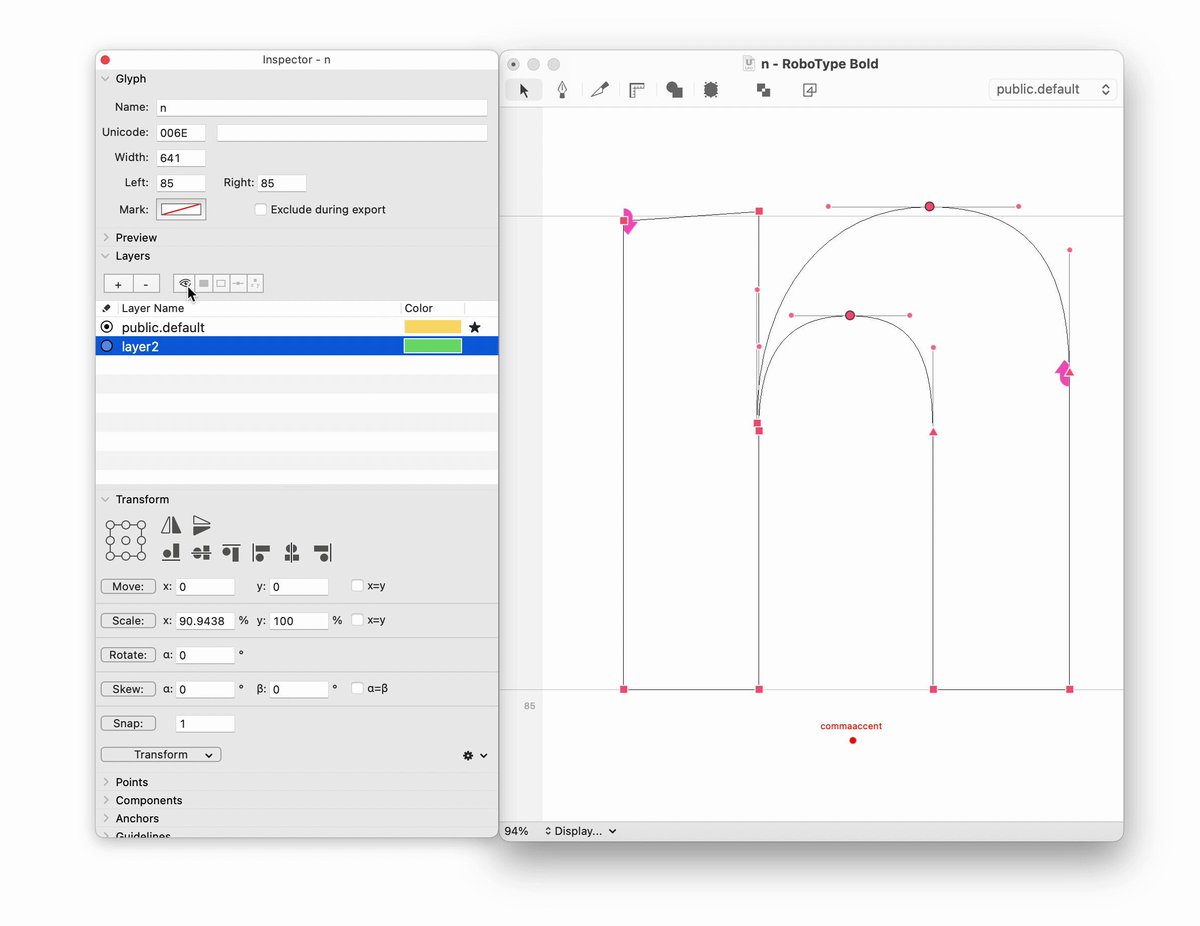Screen dimensions: 1200x926
Task: Click the Rotate button
Action: 128,655
